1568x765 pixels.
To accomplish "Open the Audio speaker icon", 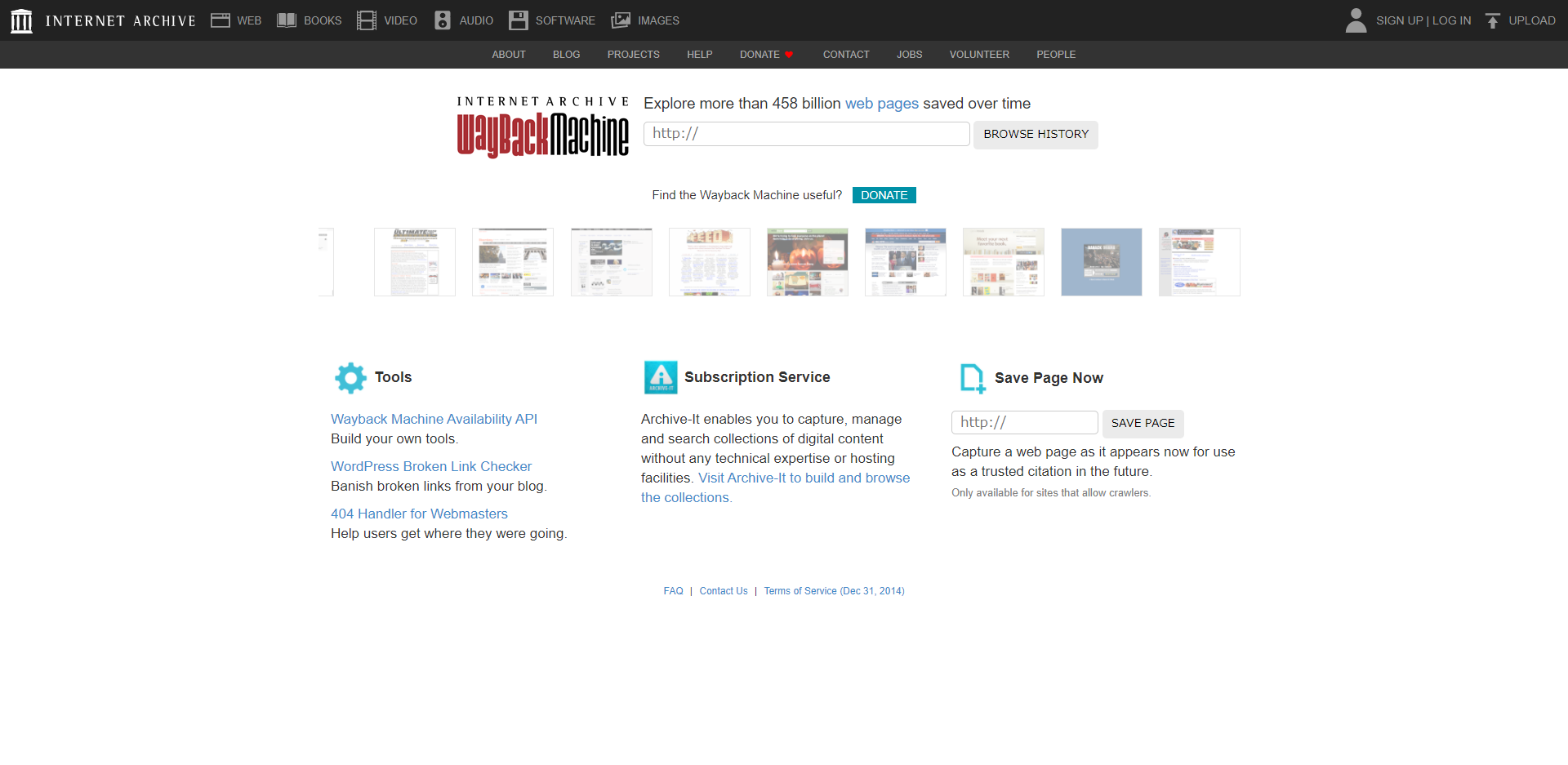I will coord(442,20).
